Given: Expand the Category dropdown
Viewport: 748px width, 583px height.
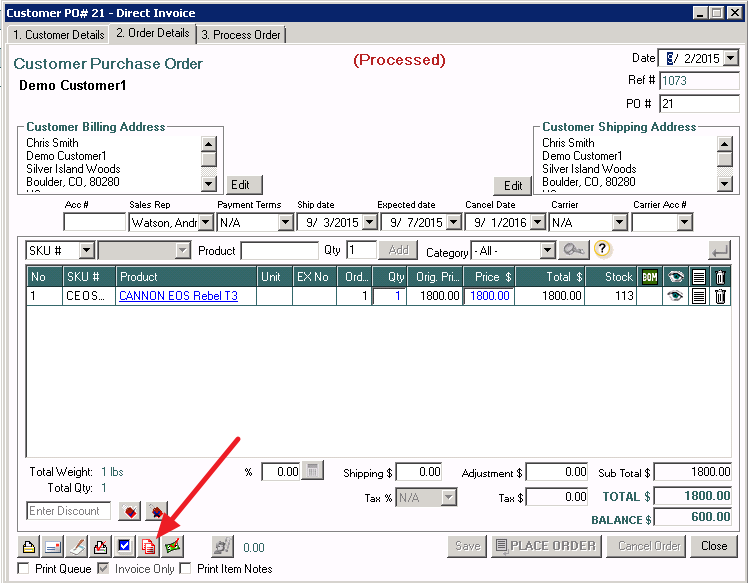Looking at the screenshot, I should [x=547, y=250].
